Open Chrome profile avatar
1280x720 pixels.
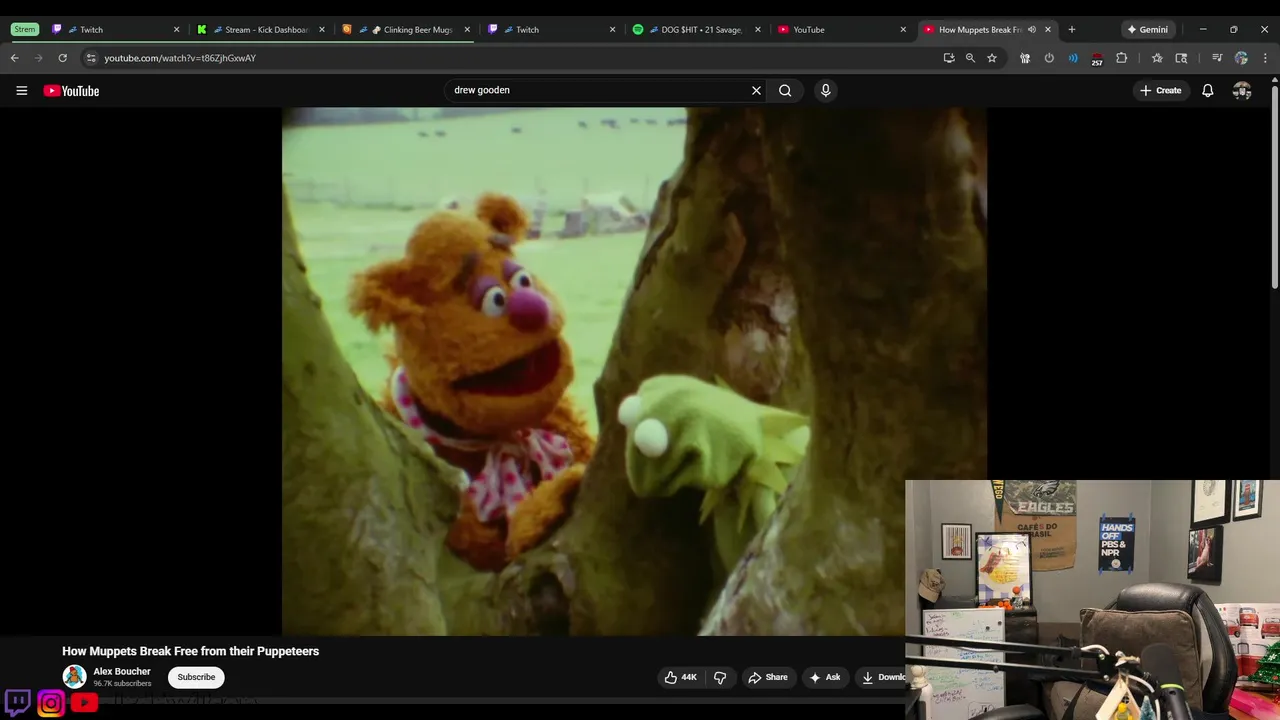[x=1241, y=58]
